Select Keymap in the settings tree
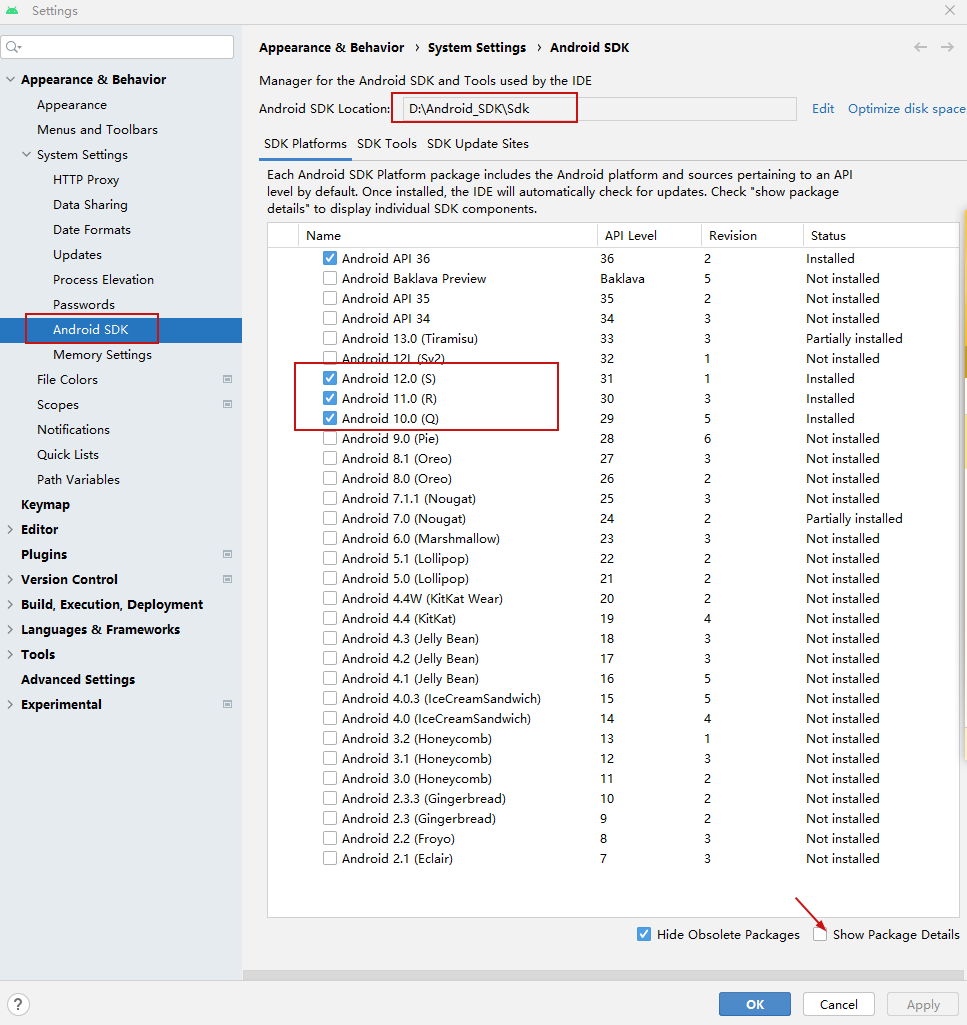This screenshot has height=1025, width=967. click(45, 505)
